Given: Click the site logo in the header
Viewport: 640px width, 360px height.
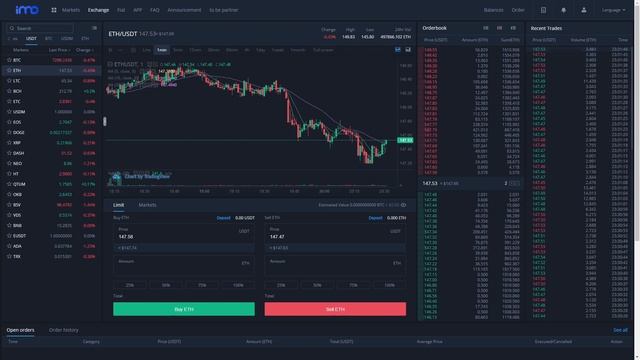Looking at the screenshot, I should click(27, 10).
